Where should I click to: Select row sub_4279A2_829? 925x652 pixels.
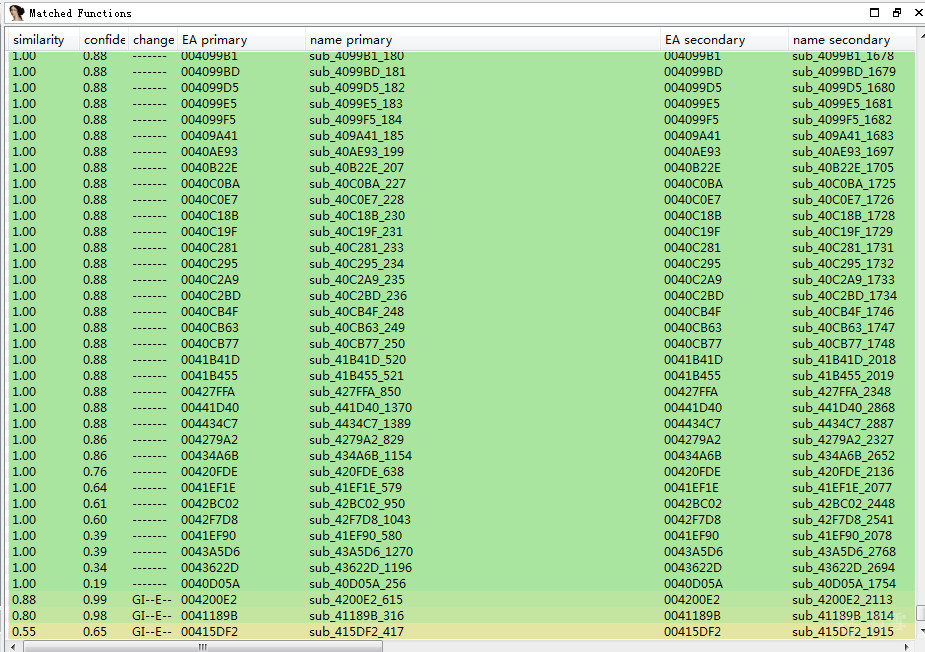click(461, 440)
